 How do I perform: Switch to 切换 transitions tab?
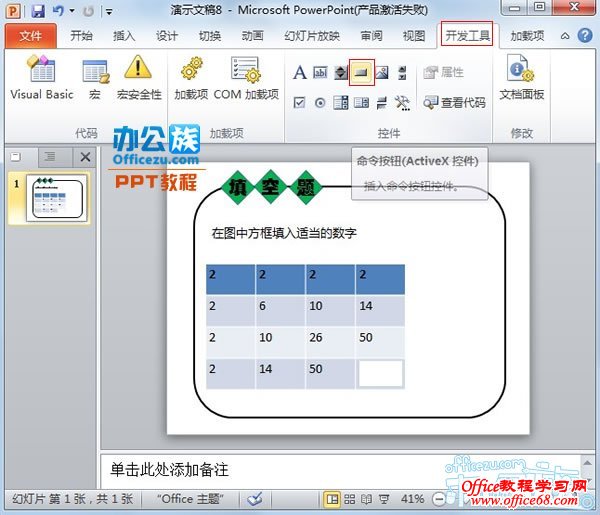point(210,36)
